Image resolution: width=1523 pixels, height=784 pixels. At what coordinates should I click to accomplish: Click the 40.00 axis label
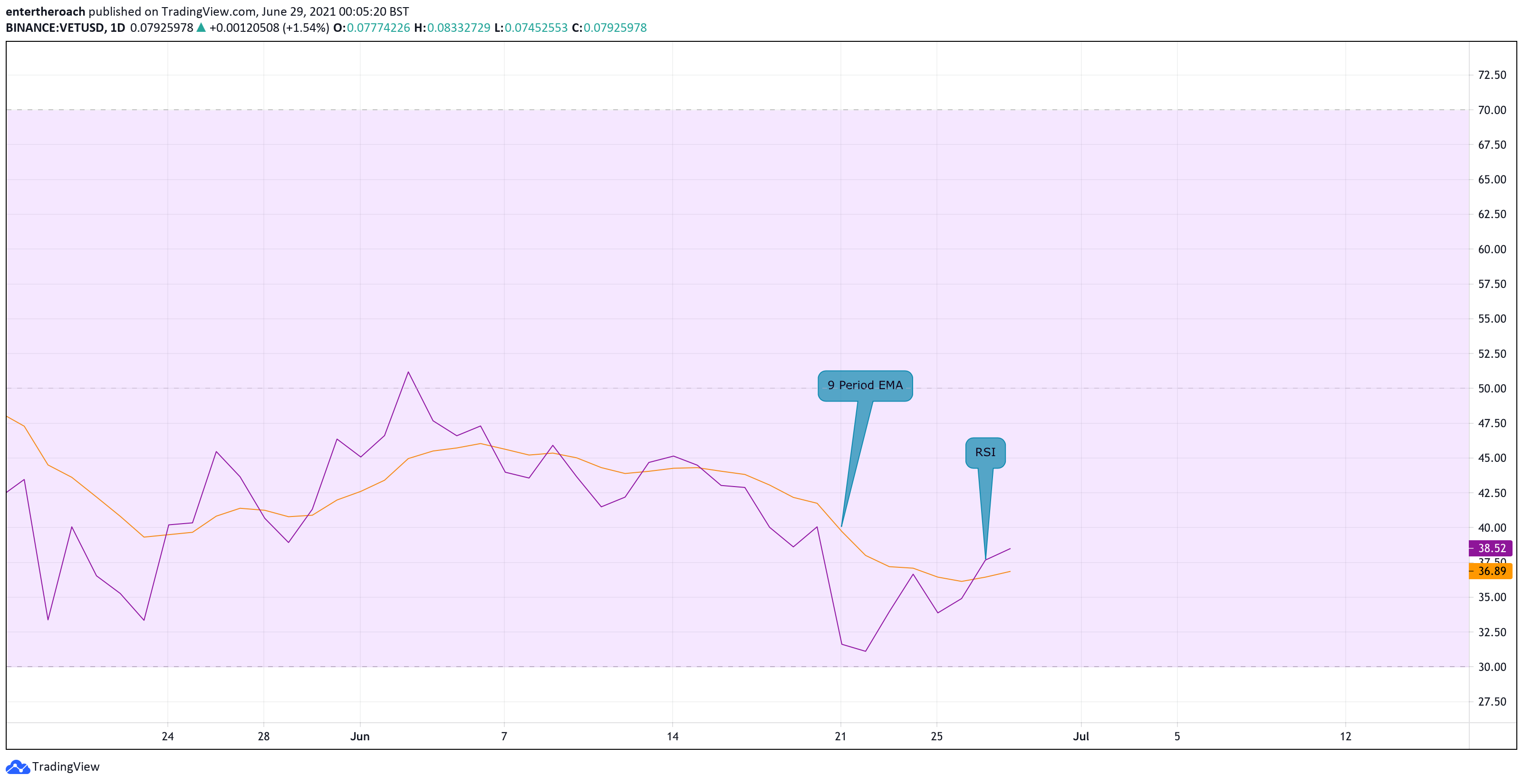[x=1492, y=527]
